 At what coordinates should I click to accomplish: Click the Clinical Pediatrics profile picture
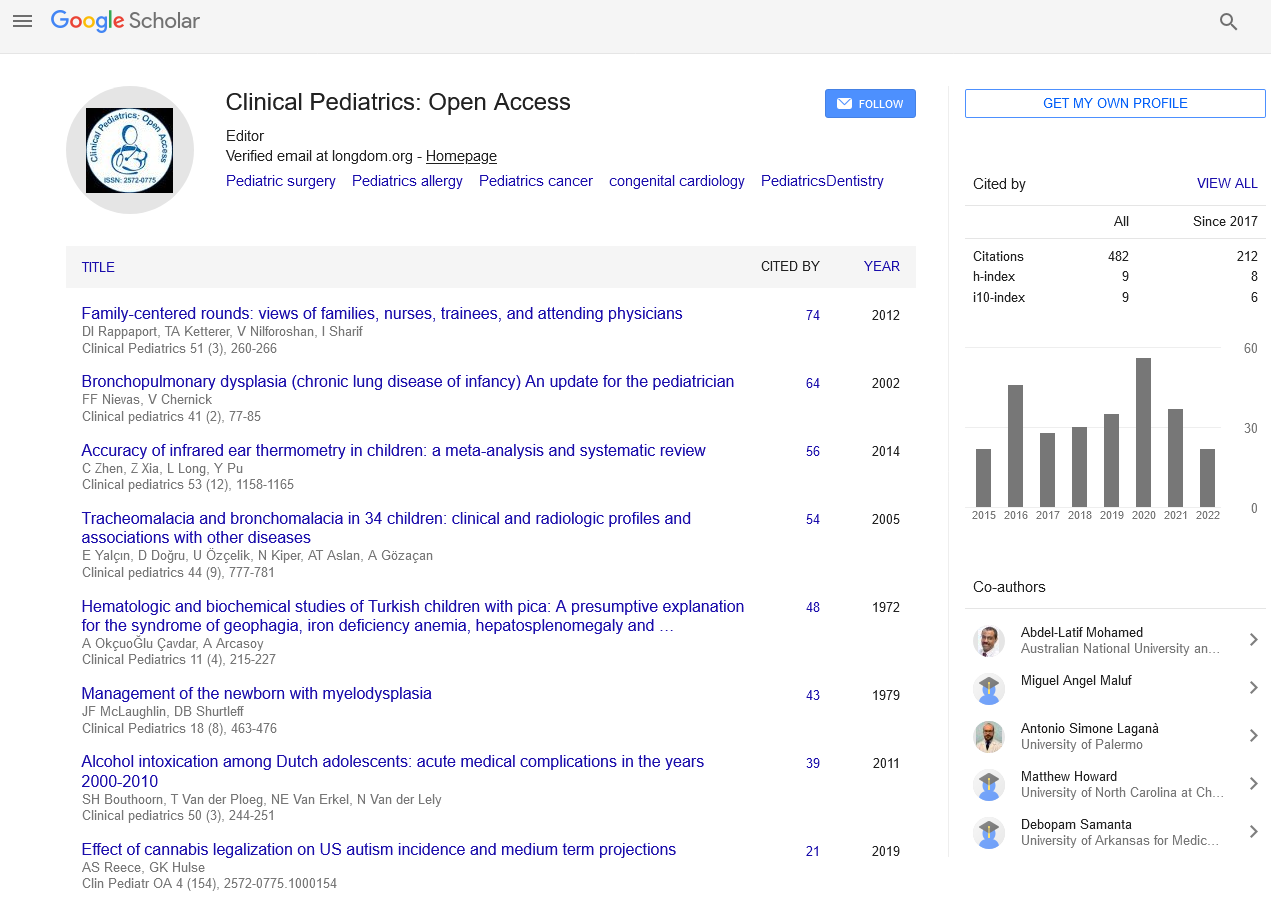[129, 150]
